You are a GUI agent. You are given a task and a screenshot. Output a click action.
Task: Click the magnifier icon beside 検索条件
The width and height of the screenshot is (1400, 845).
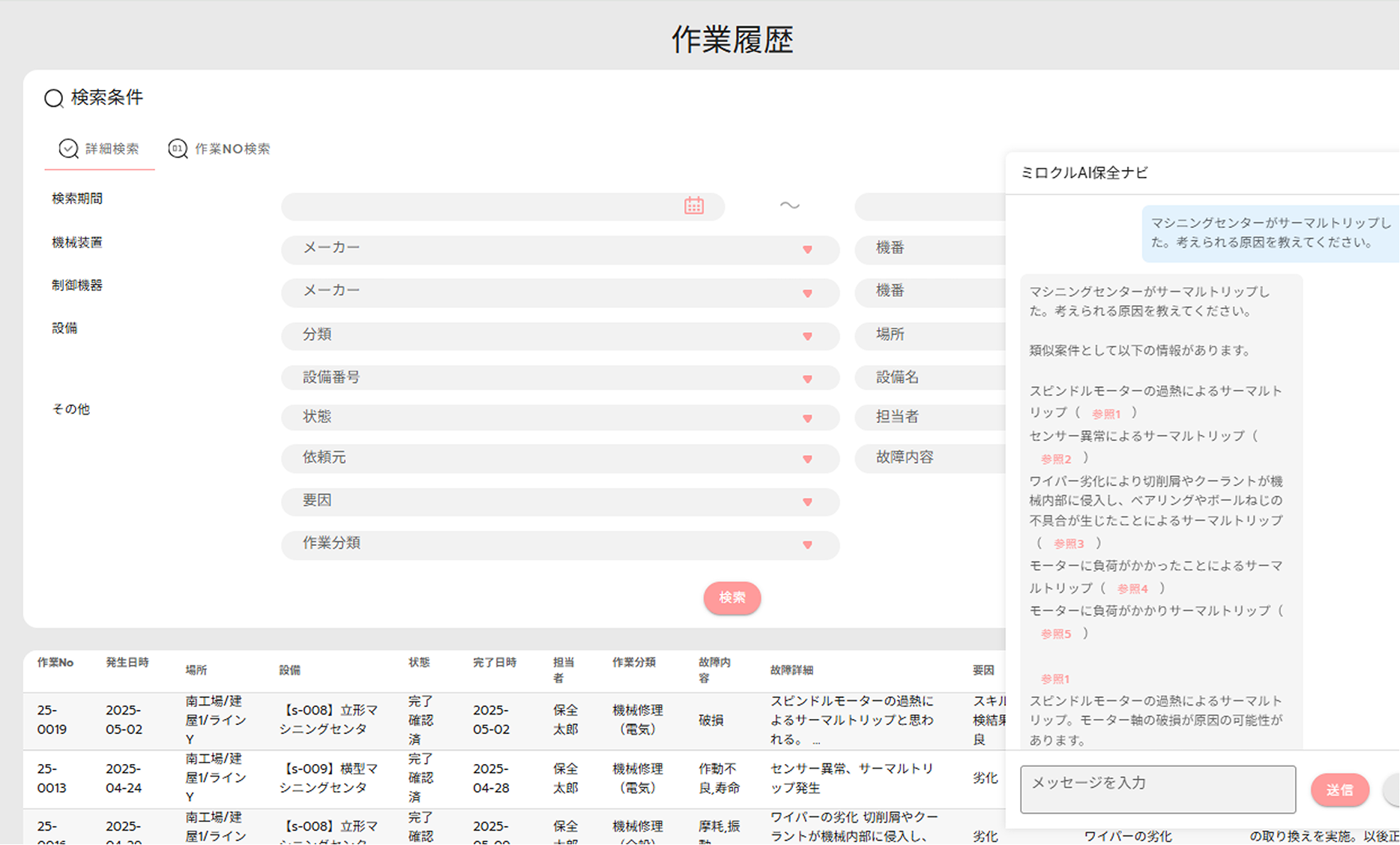click(x=54, y=98)
